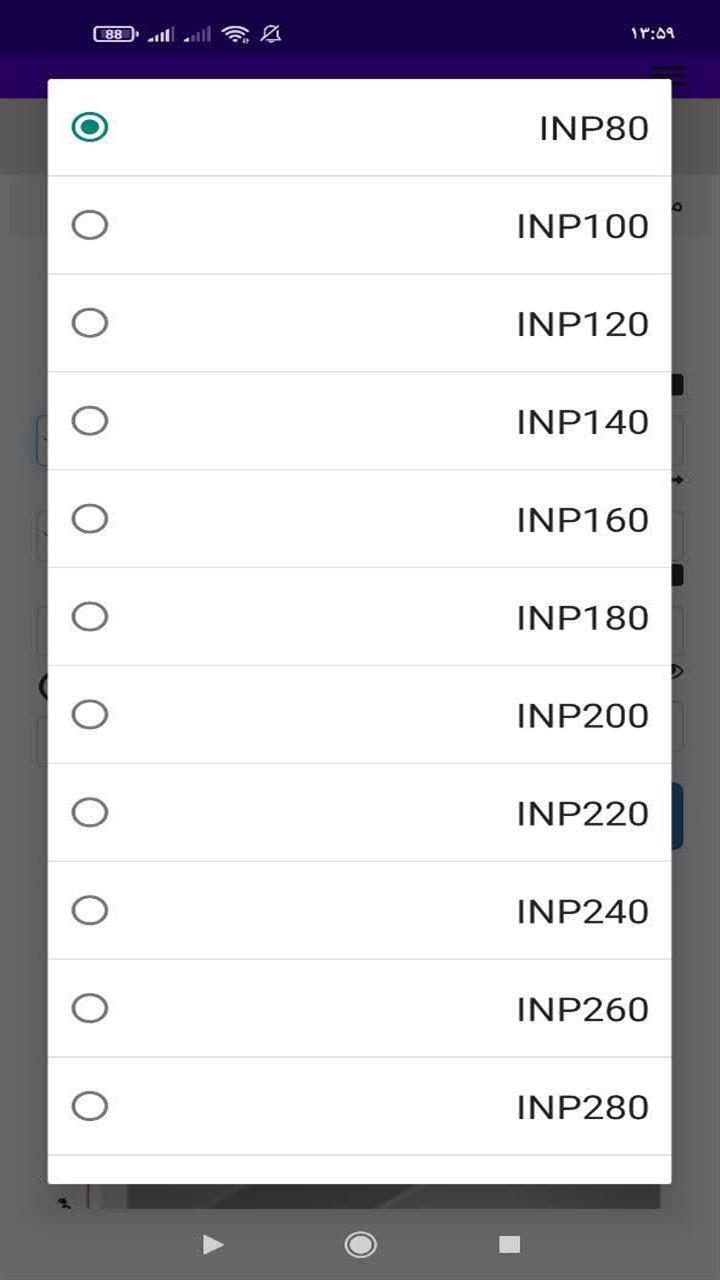720x1280 pixels.
Task: Tap the muted notification bell icon
Action: (x=270, y=34)
